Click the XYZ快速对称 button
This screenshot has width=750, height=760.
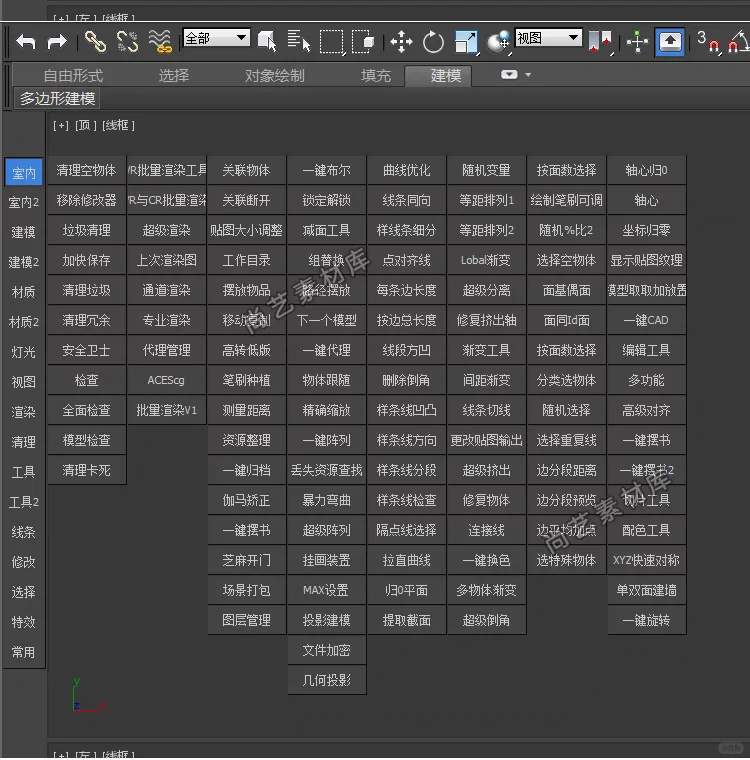647,560
